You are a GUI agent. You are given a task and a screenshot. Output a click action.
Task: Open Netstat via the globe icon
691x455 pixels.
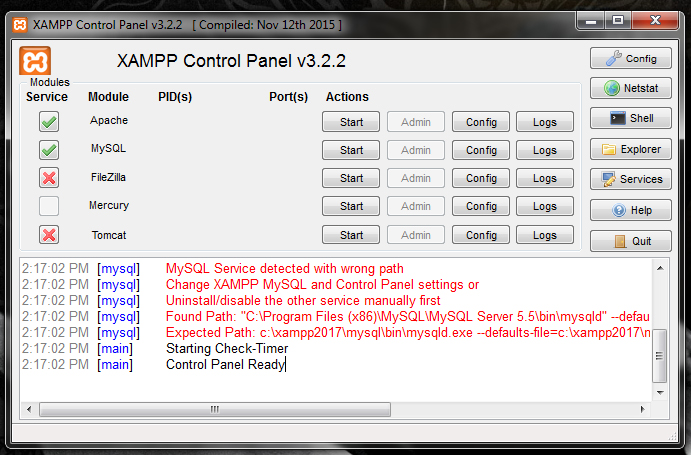631,88
